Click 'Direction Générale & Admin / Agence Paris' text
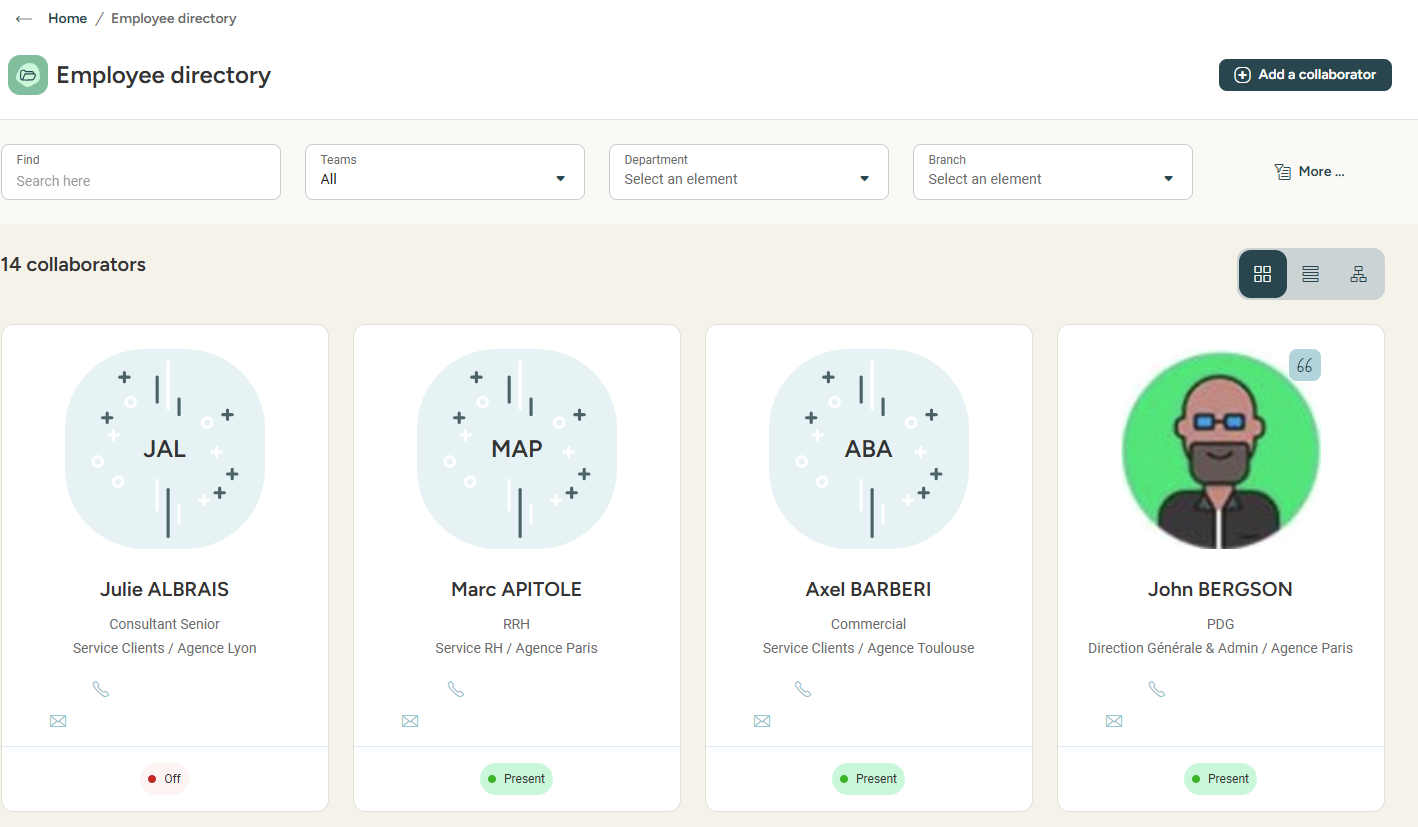 click(1221, 648)
